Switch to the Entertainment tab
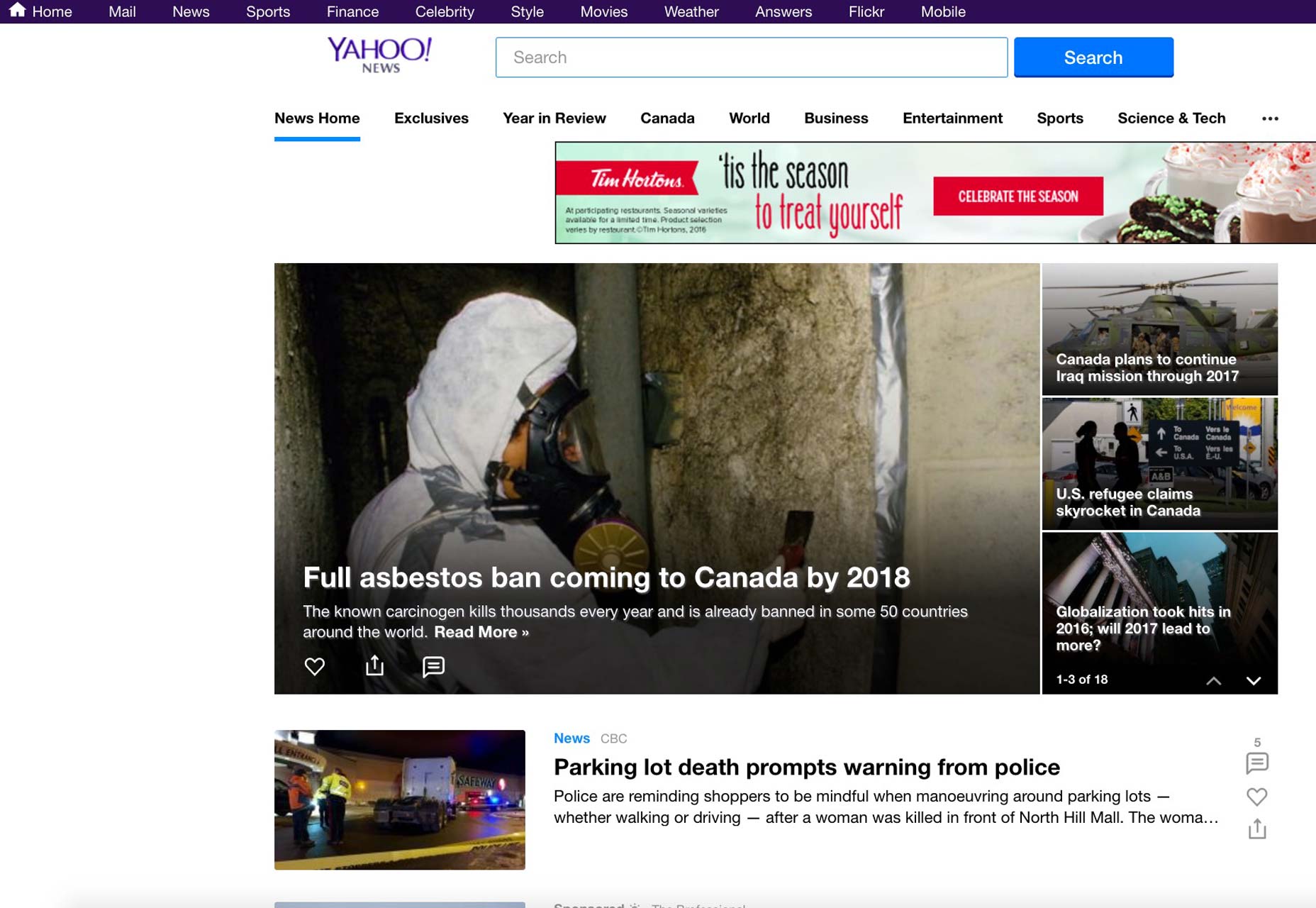 pyautogui.click(x=952, y=118)
